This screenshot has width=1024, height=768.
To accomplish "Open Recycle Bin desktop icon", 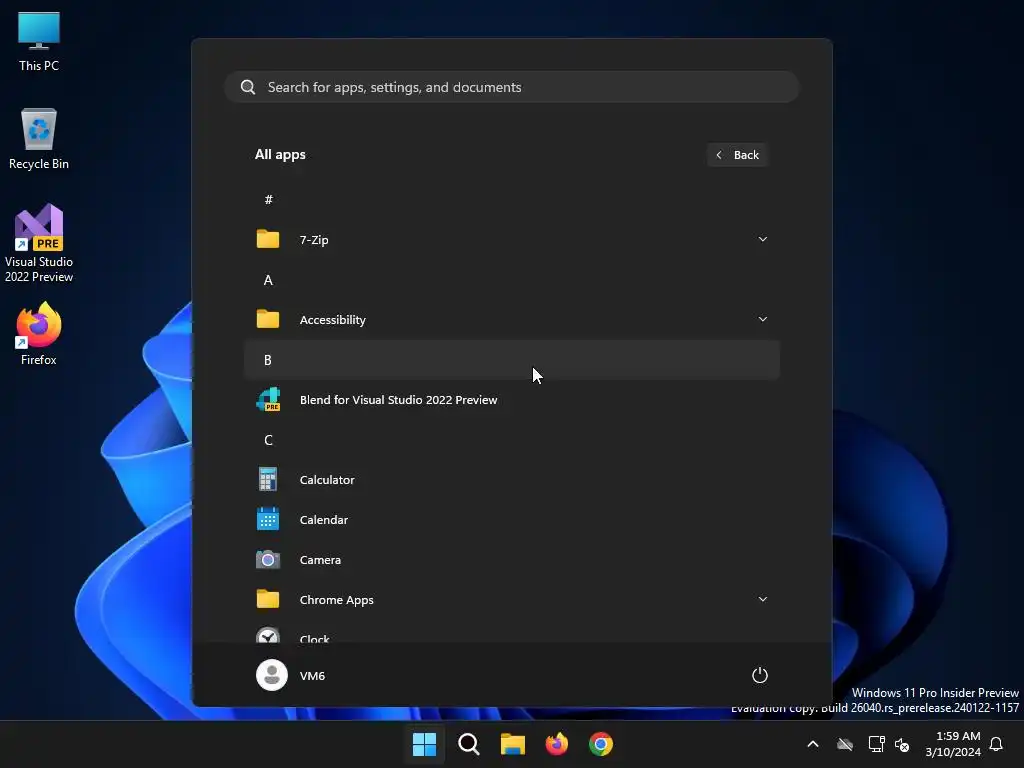I will pos(39,139).
